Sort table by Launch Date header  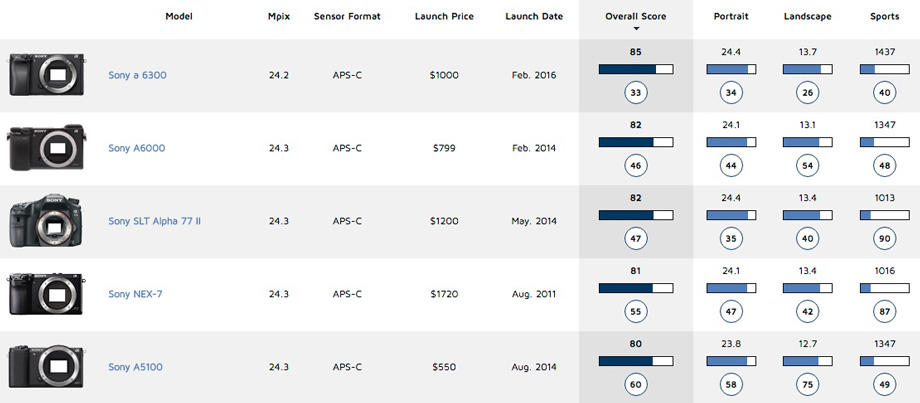tap(533, 16)
